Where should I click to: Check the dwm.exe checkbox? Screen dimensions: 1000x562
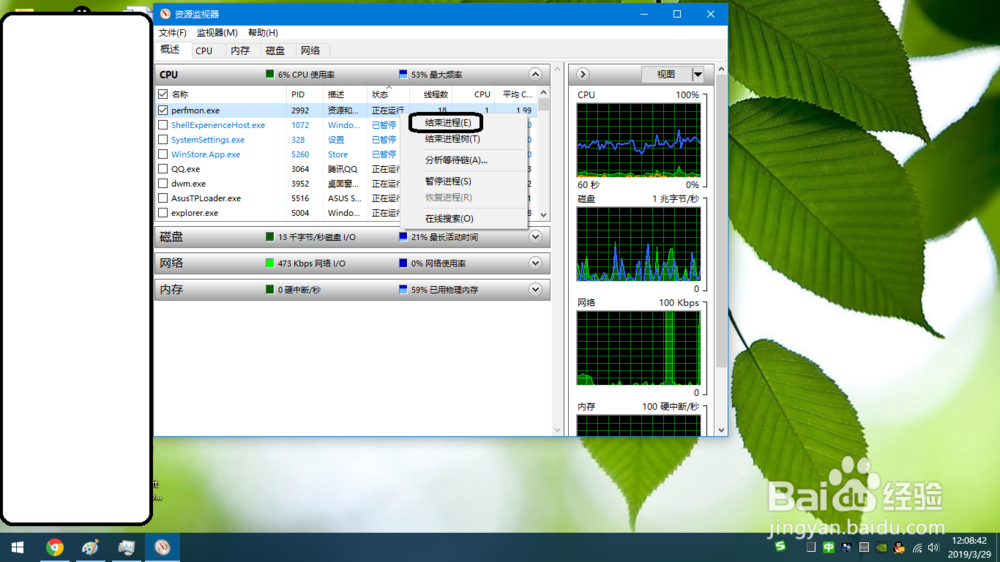click(x=163, y=184)
